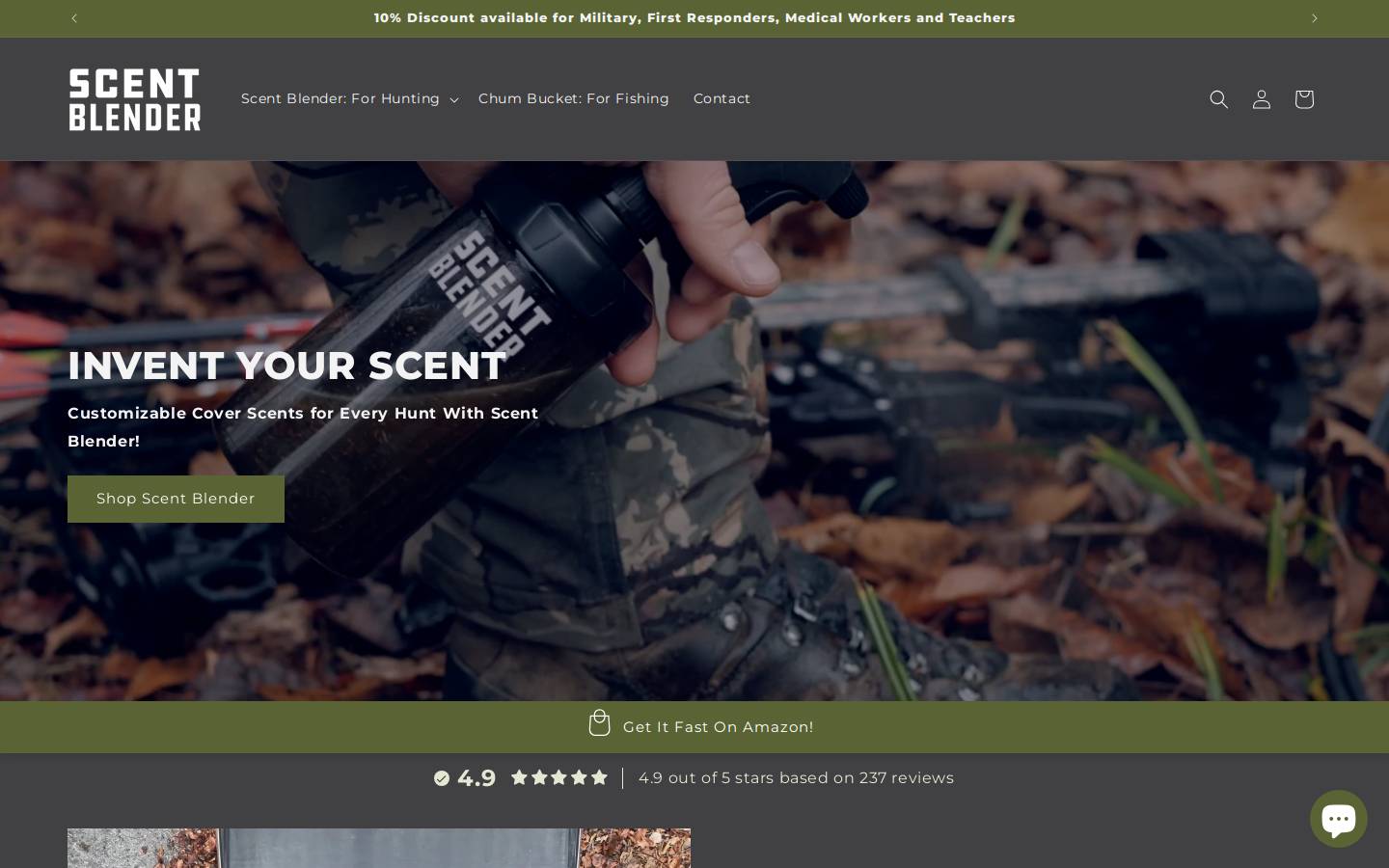Open the Shopify chat bubble
The width and height of the screenshot is (1389, 868).
coord(1339,819)
